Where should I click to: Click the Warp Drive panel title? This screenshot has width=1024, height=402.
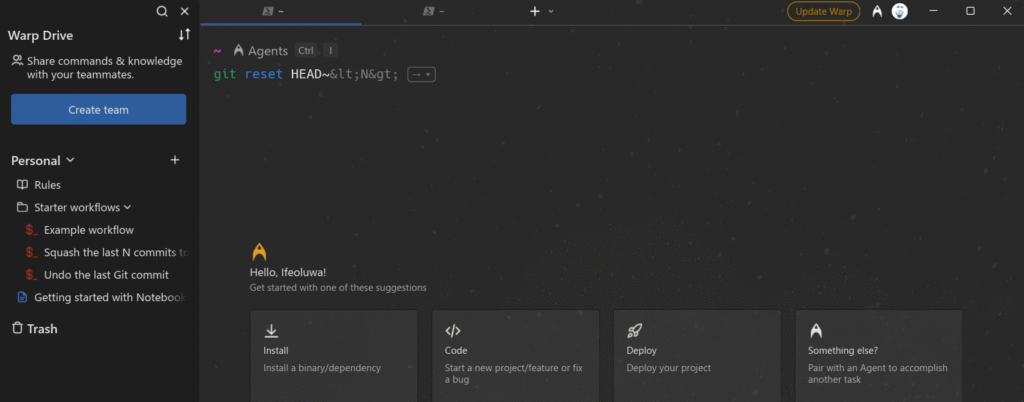(x=40, y=35)
